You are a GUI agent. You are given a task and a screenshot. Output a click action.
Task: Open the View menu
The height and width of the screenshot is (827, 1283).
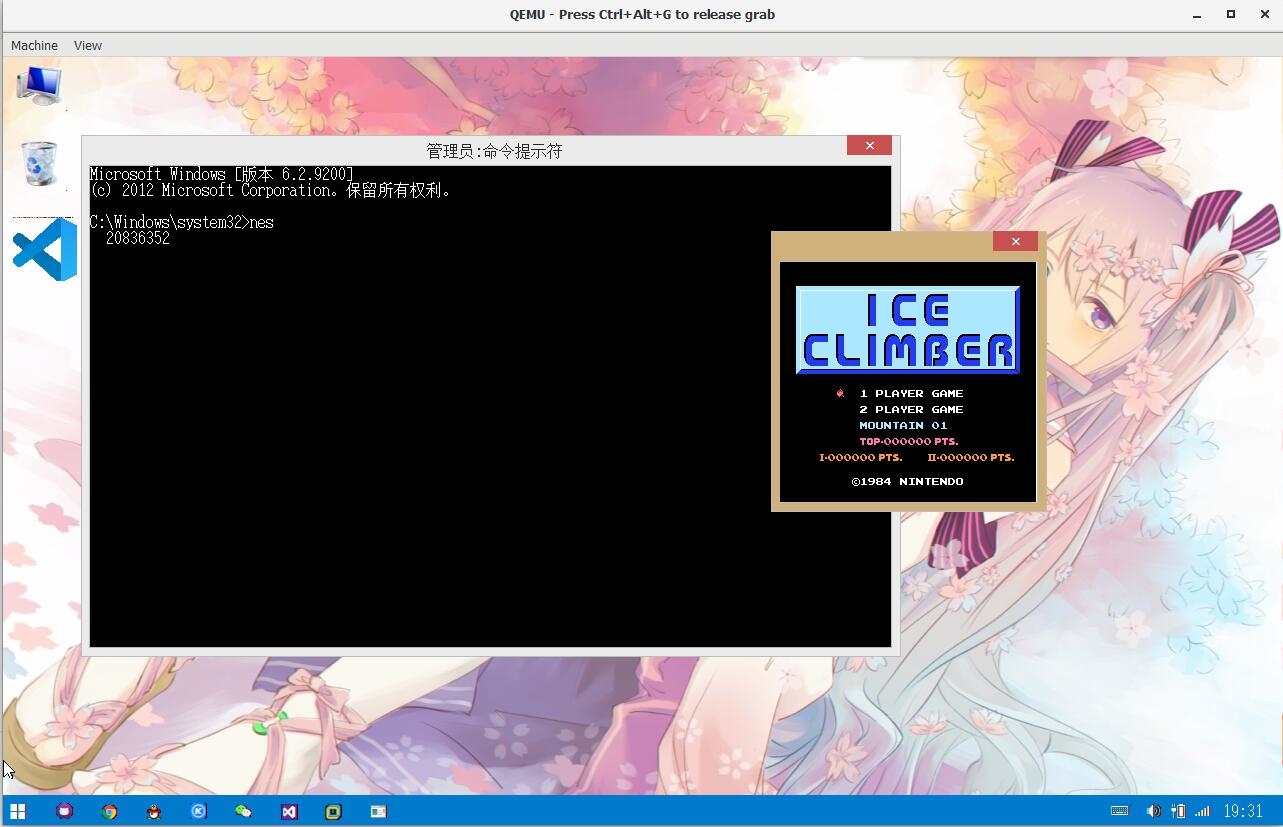(87, 45)
